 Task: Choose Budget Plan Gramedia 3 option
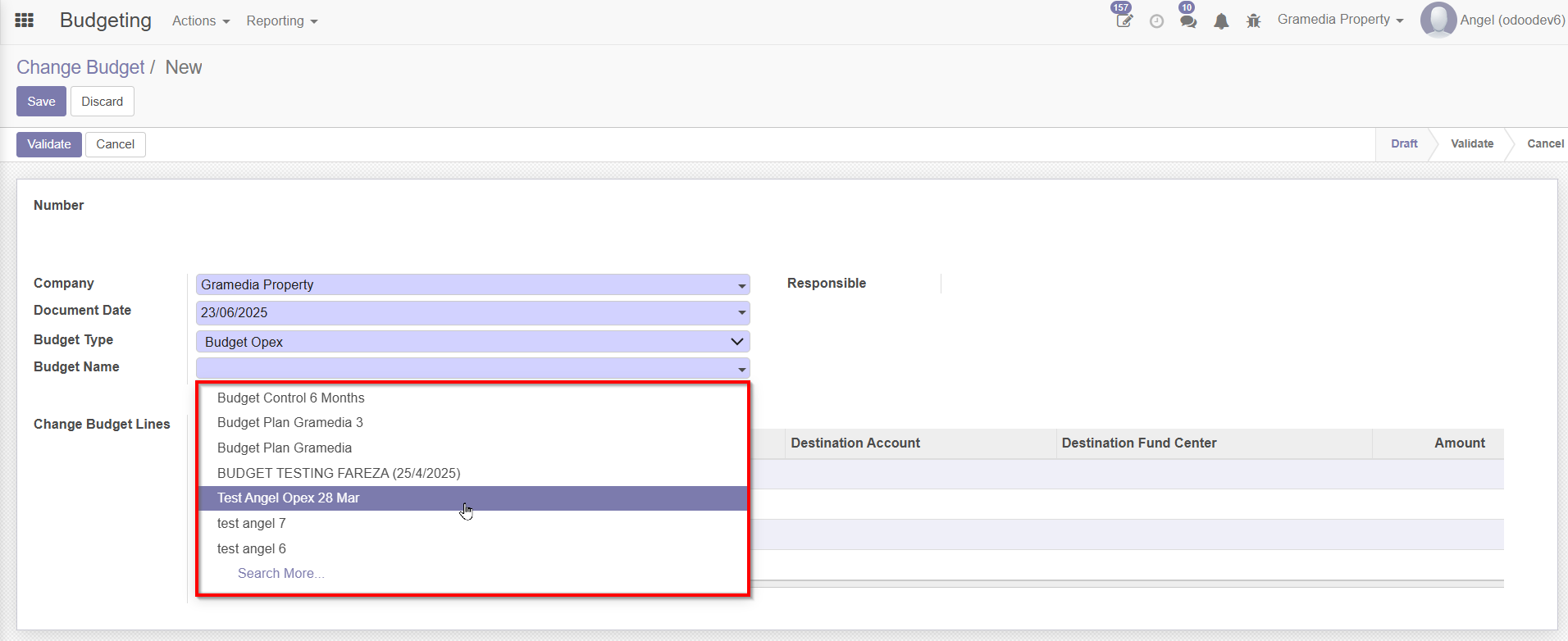click(x=473, y=423)
